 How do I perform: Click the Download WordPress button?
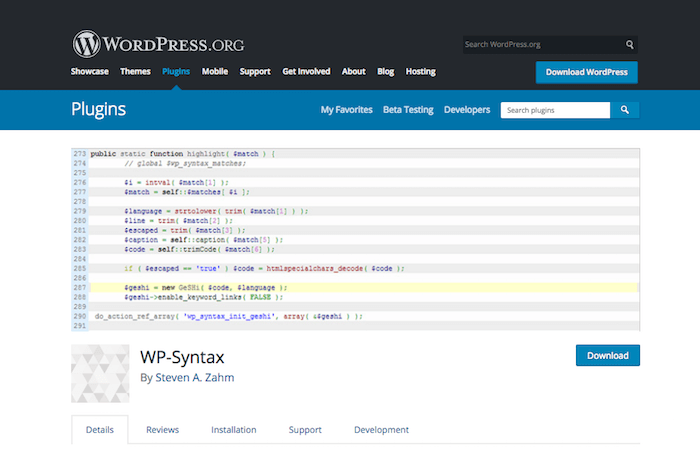[587, 72]
